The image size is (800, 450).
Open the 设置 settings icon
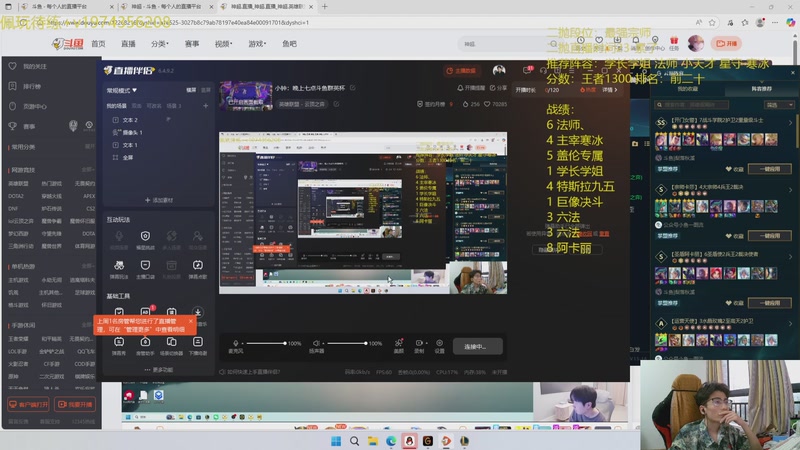[439, 345]
